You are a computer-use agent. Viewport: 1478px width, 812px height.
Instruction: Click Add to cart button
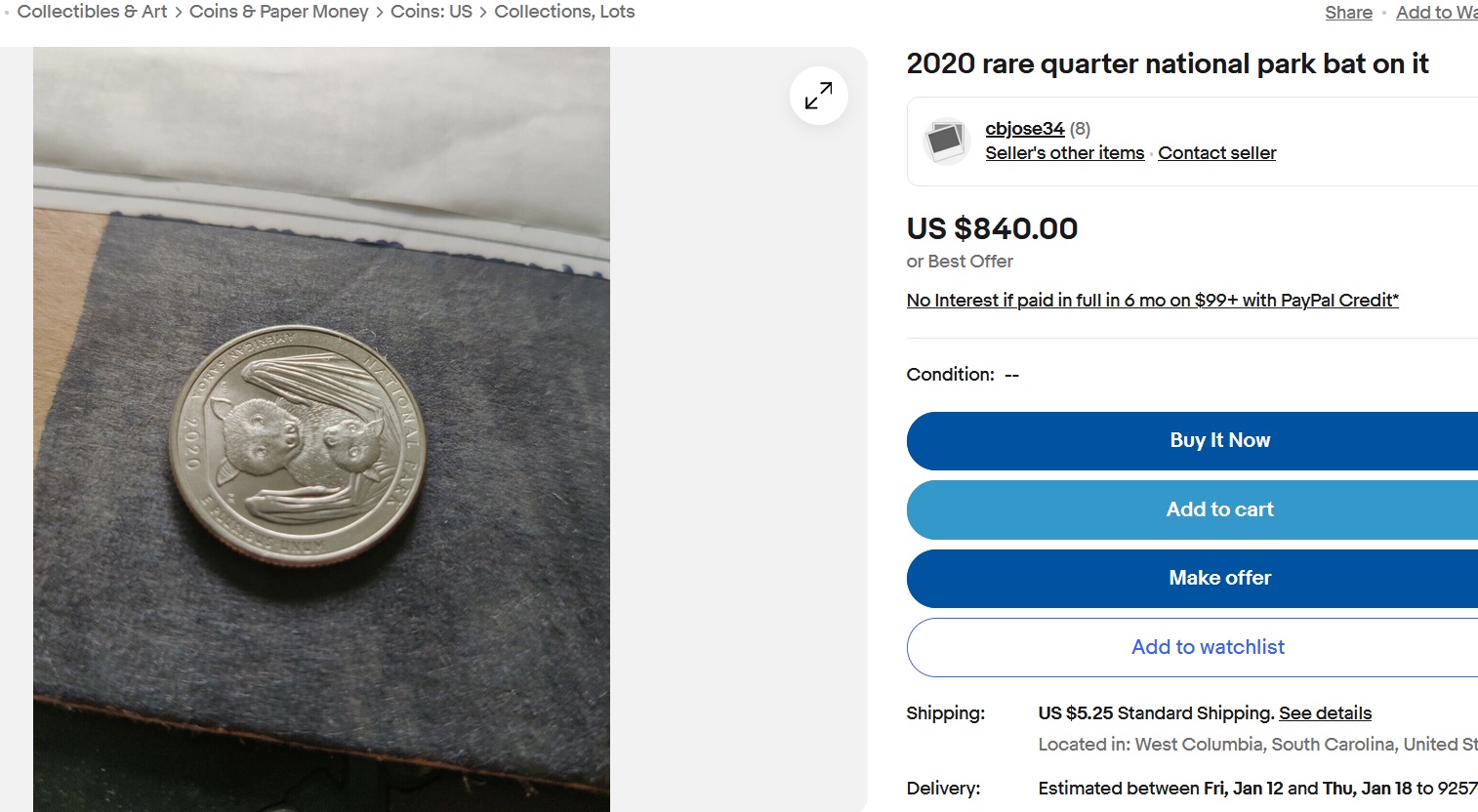coord(1219,509)
